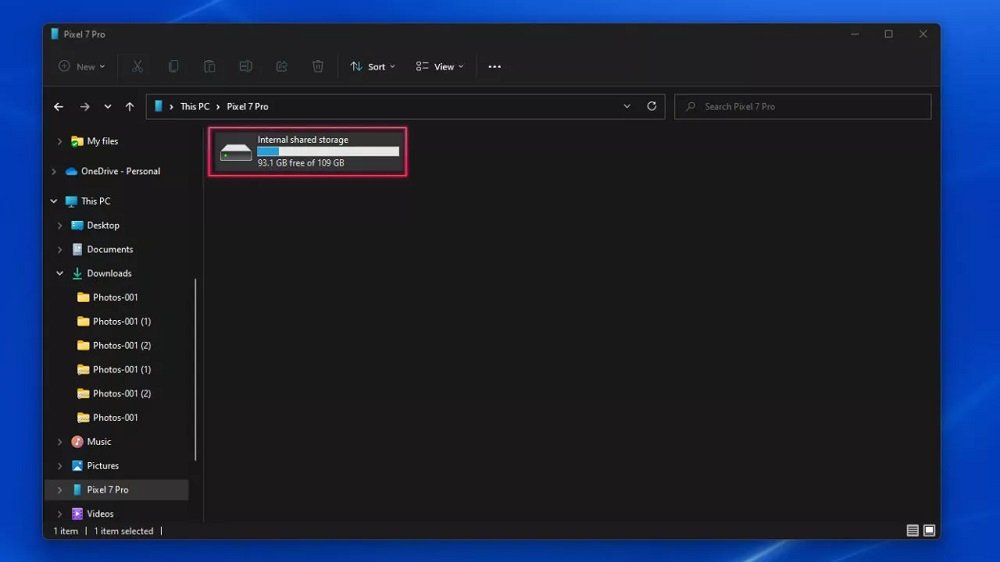Go up one folder level
1000x562 pixels.
tap(130, 107)
